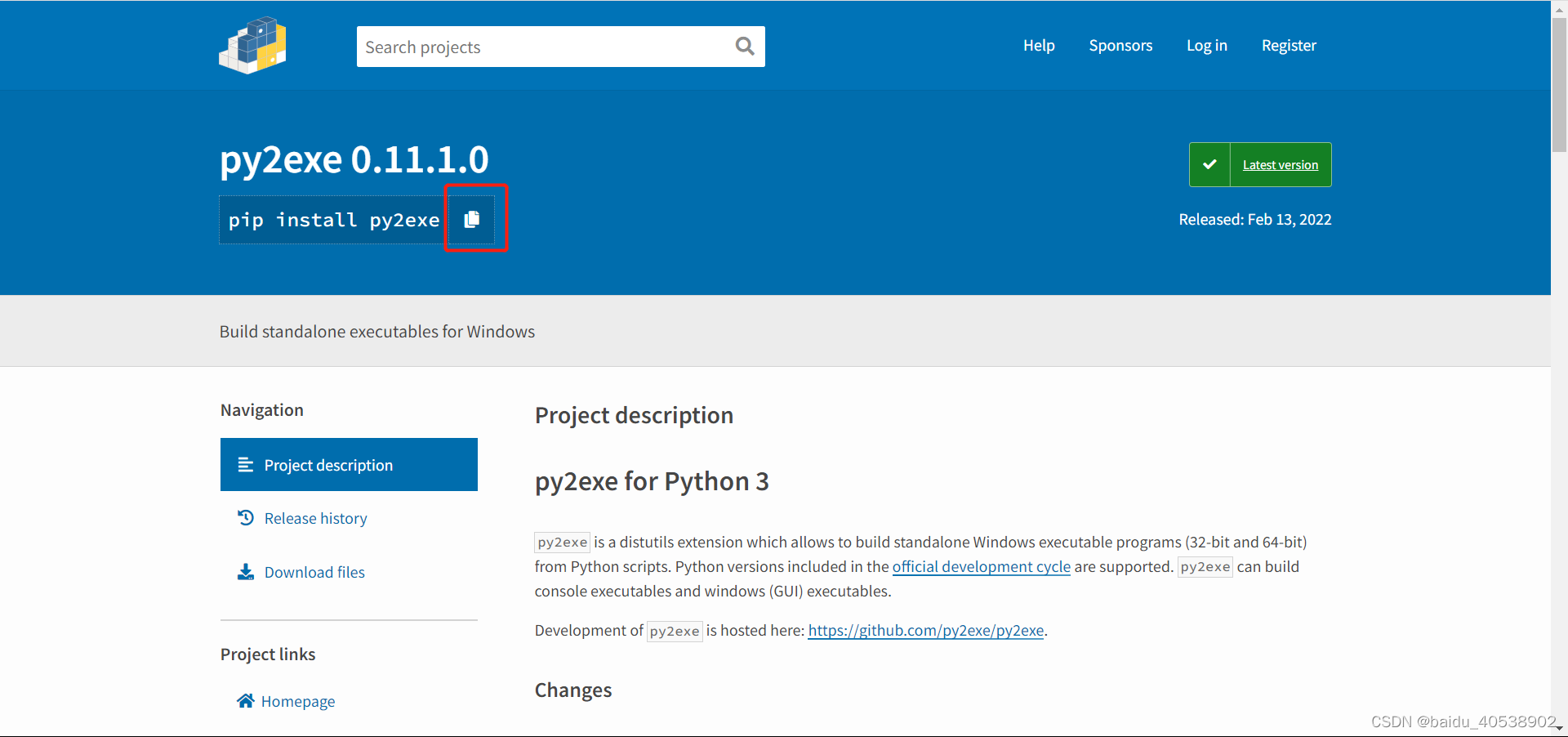Open the Latest version link

pyautogui.click(x=1280, y=164)
